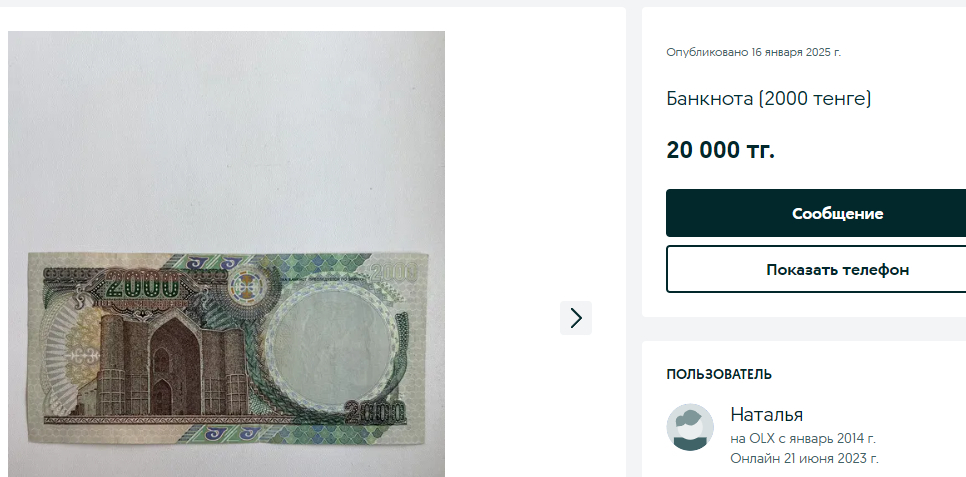Screen dimensions: 966x477
Task: Click the large green 2000 numeral on banknote
Action: click(142, 285)
